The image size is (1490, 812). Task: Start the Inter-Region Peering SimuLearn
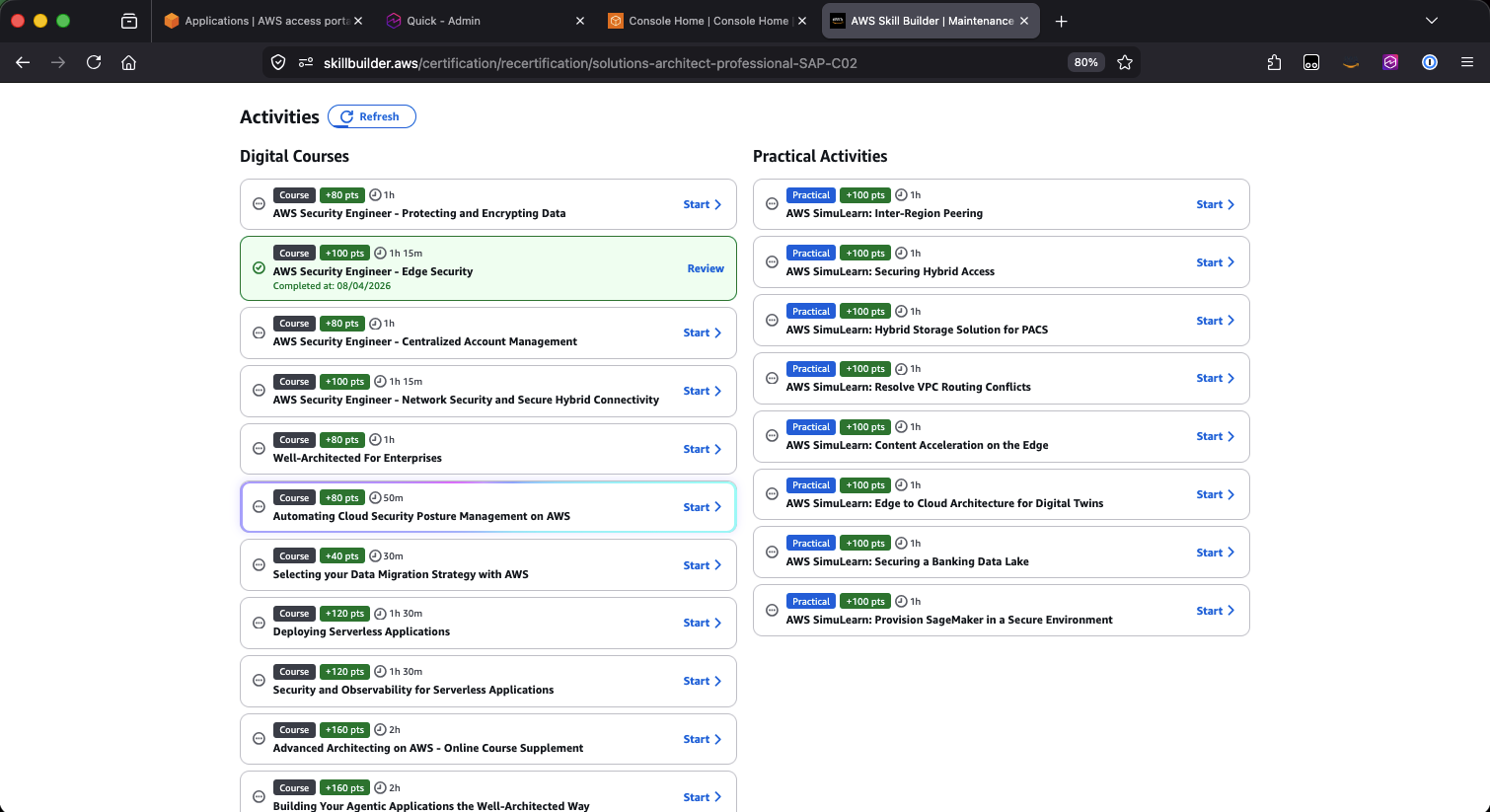(x=1216, y=204)
